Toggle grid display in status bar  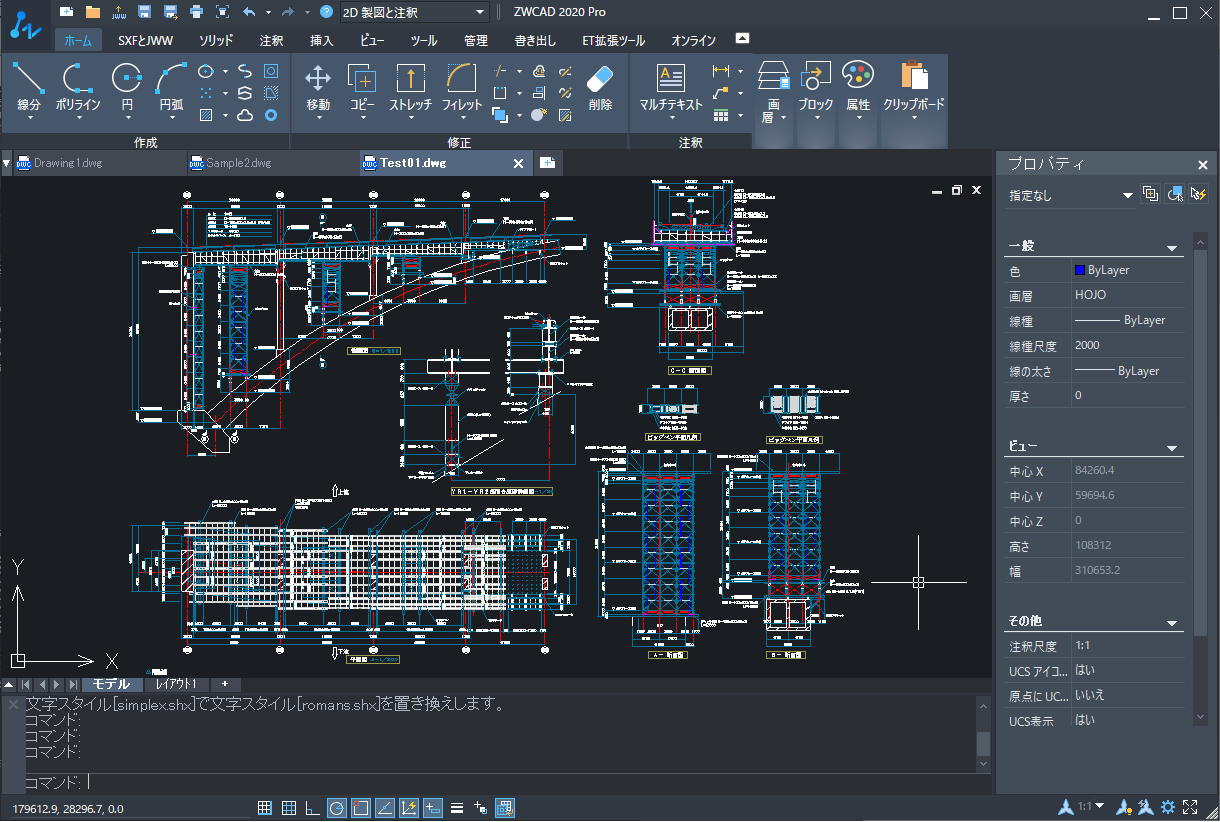(289, 808)
